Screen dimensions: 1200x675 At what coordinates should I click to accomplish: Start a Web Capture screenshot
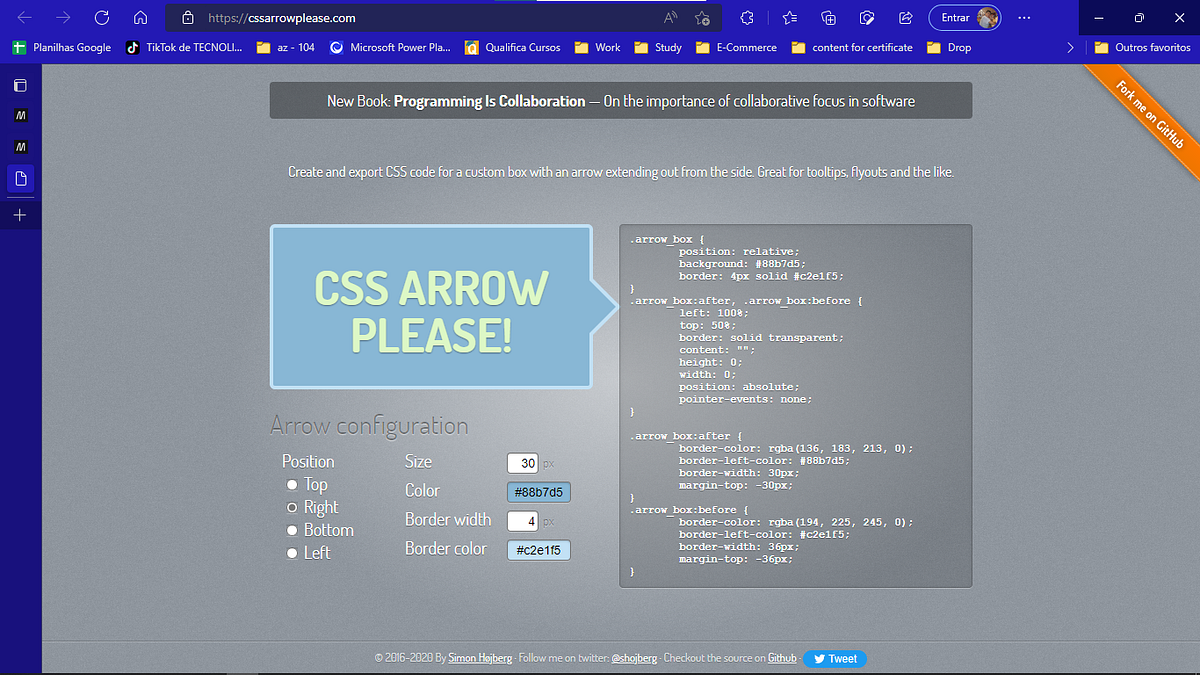(867, 17)
